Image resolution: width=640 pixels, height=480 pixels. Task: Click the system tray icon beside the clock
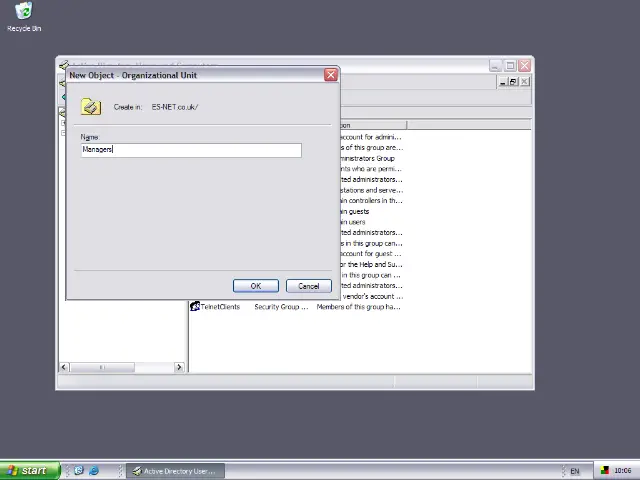point(604,471)
